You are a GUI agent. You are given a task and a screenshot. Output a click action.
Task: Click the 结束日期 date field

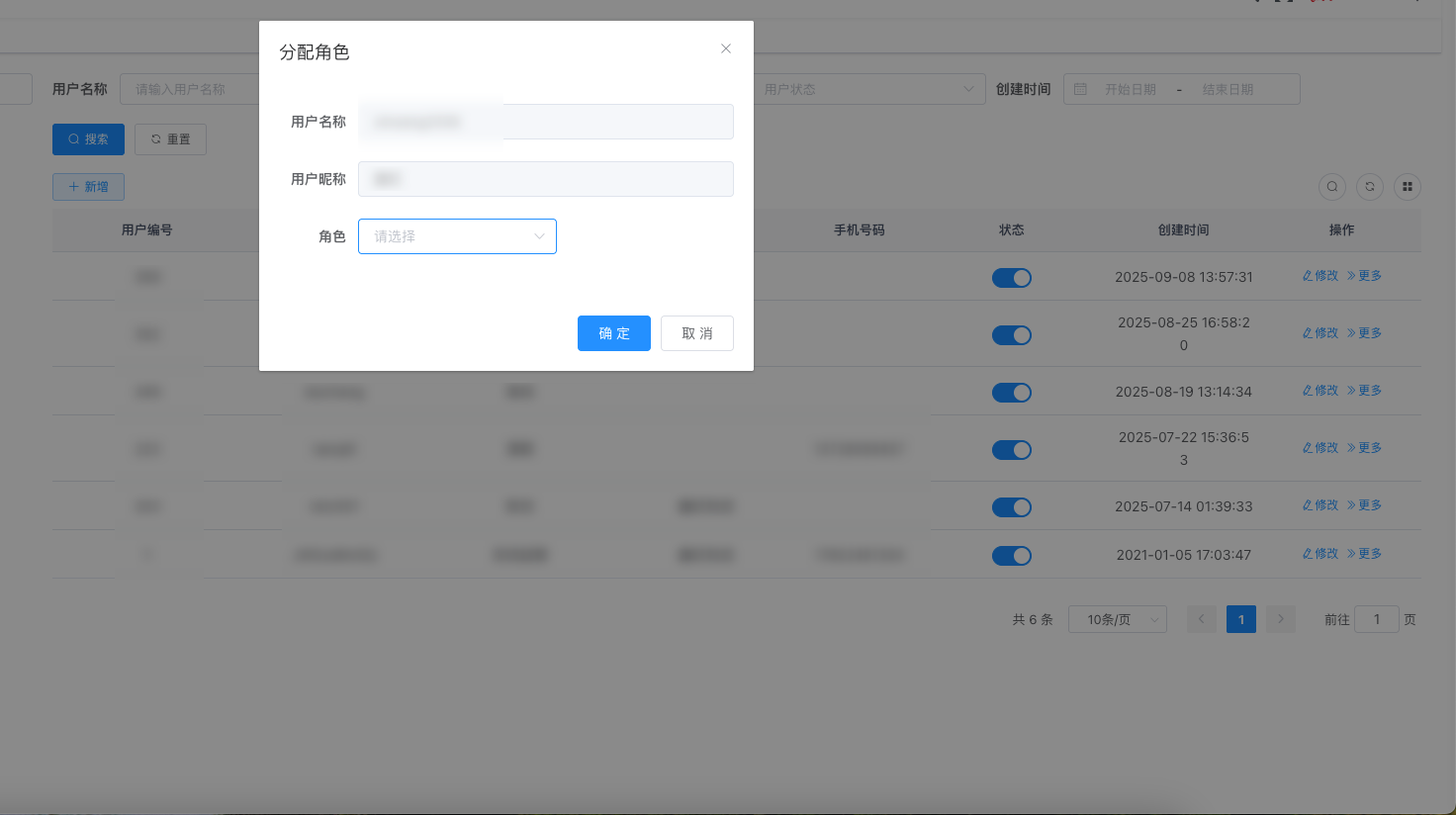tap(1228, 89)
